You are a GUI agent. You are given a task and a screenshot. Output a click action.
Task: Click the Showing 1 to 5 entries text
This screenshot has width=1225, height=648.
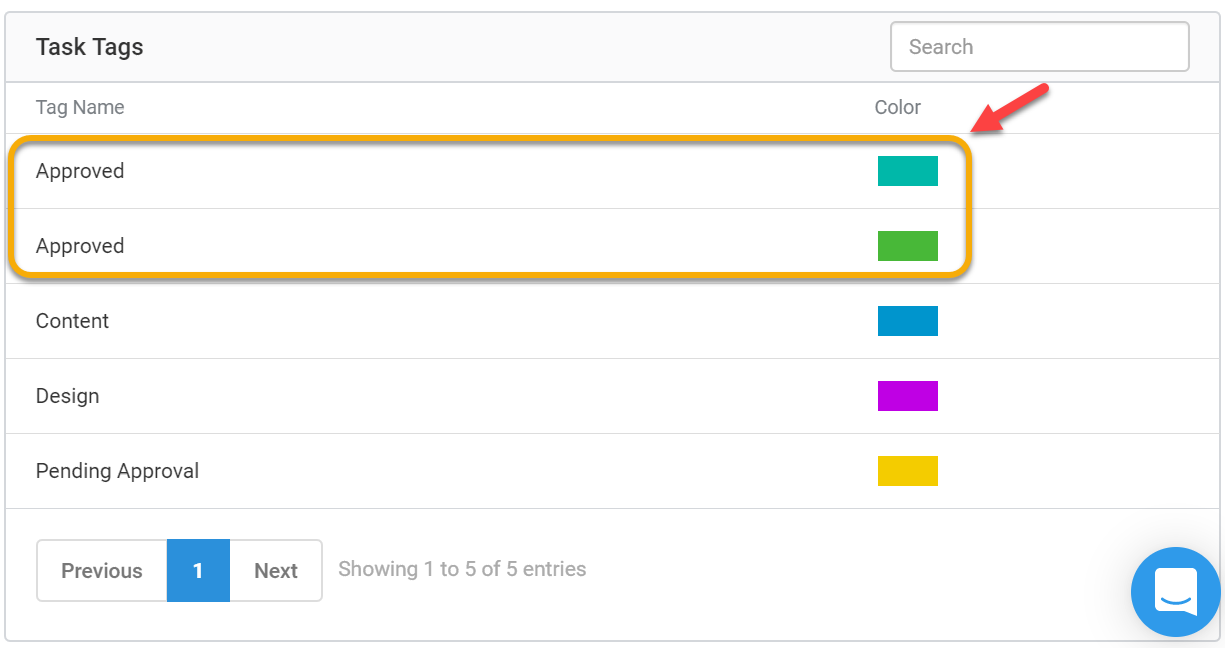[462, 569]
